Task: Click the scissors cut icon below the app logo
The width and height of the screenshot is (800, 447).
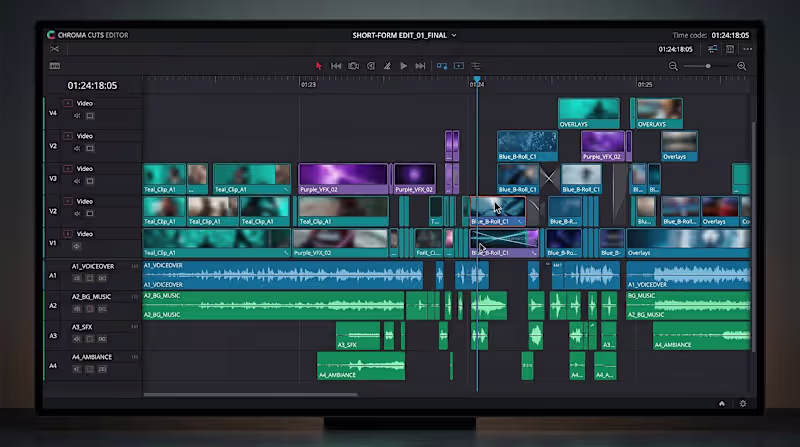Action: coord(54,49)
